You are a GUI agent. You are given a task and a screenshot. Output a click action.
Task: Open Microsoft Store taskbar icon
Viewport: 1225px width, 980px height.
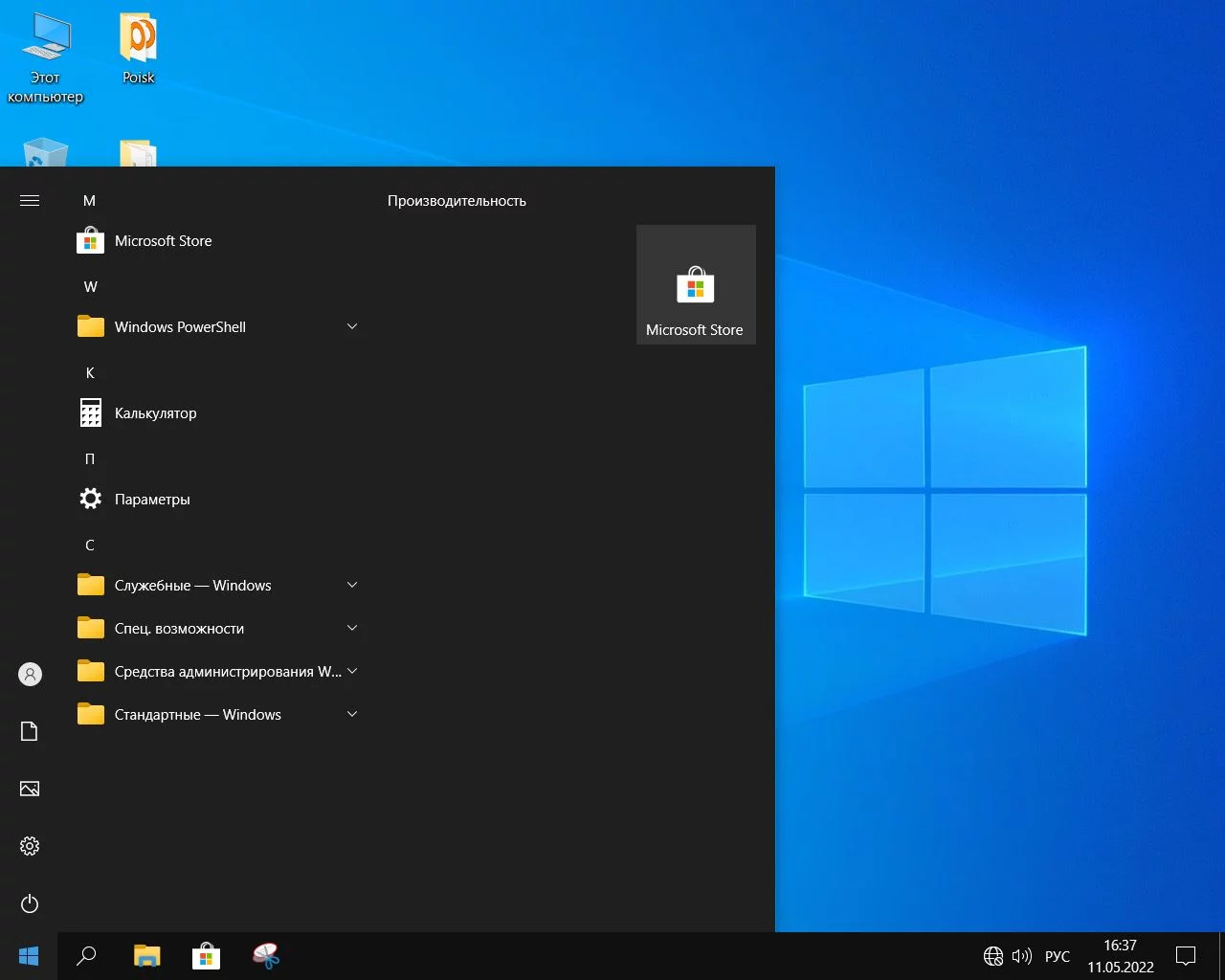[x=206, y=955]
